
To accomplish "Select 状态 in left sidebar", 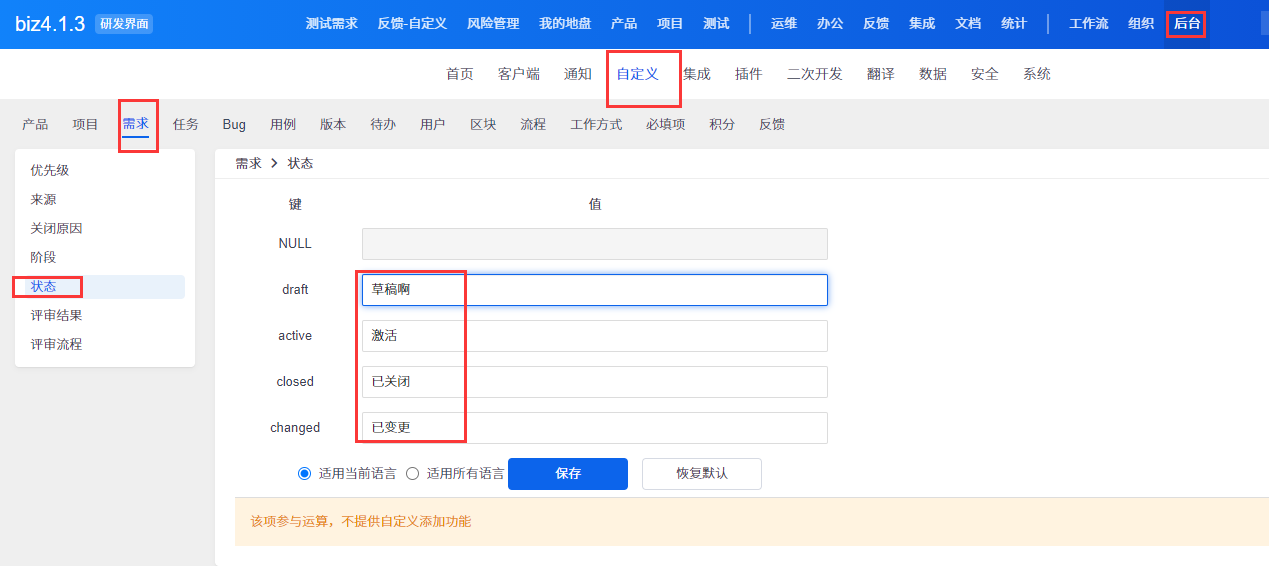I will [44, 287].
